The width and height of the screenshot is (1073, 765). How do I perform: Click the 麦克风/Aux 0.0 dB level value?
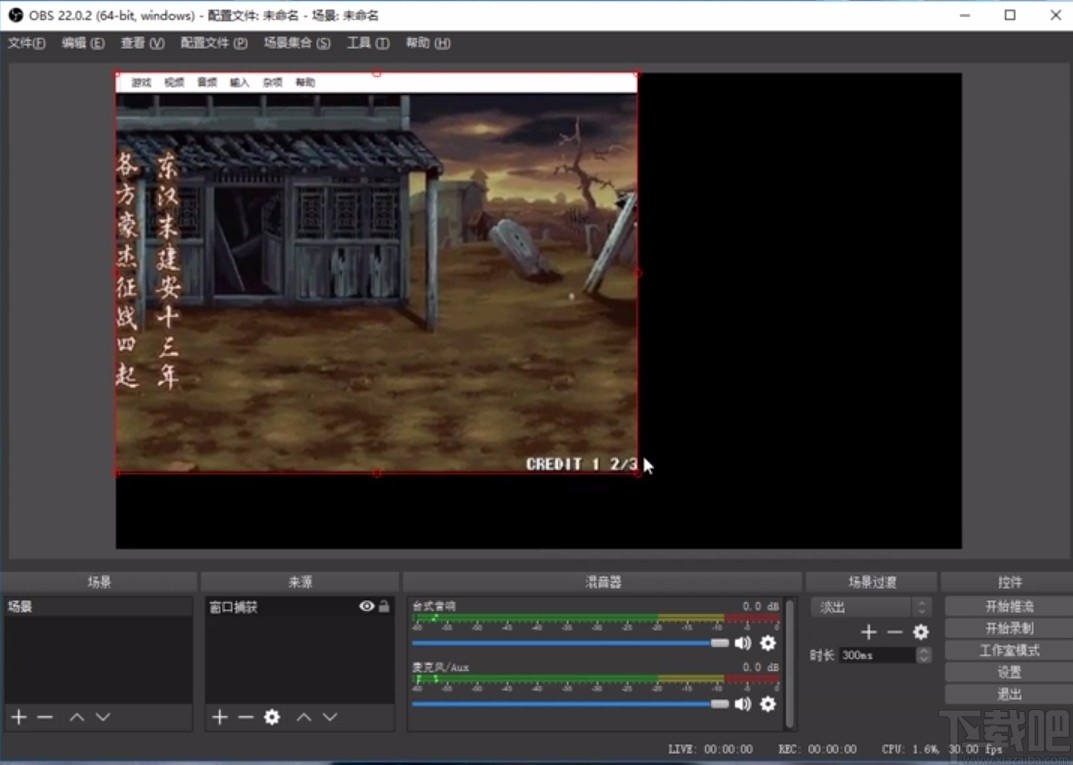click(x=761, y=666)
